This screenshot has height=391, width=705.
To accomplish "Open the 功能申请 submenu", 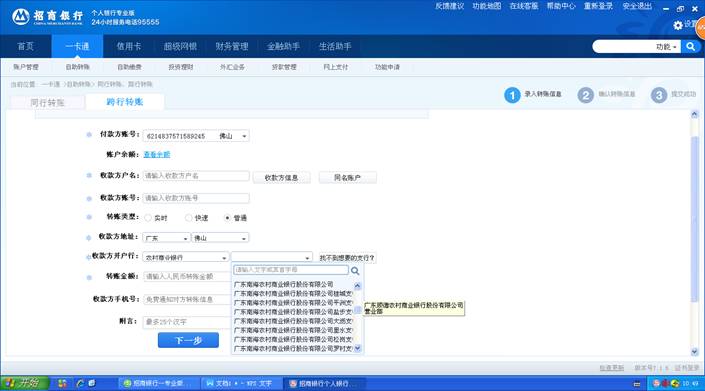I will click(387, 67).
